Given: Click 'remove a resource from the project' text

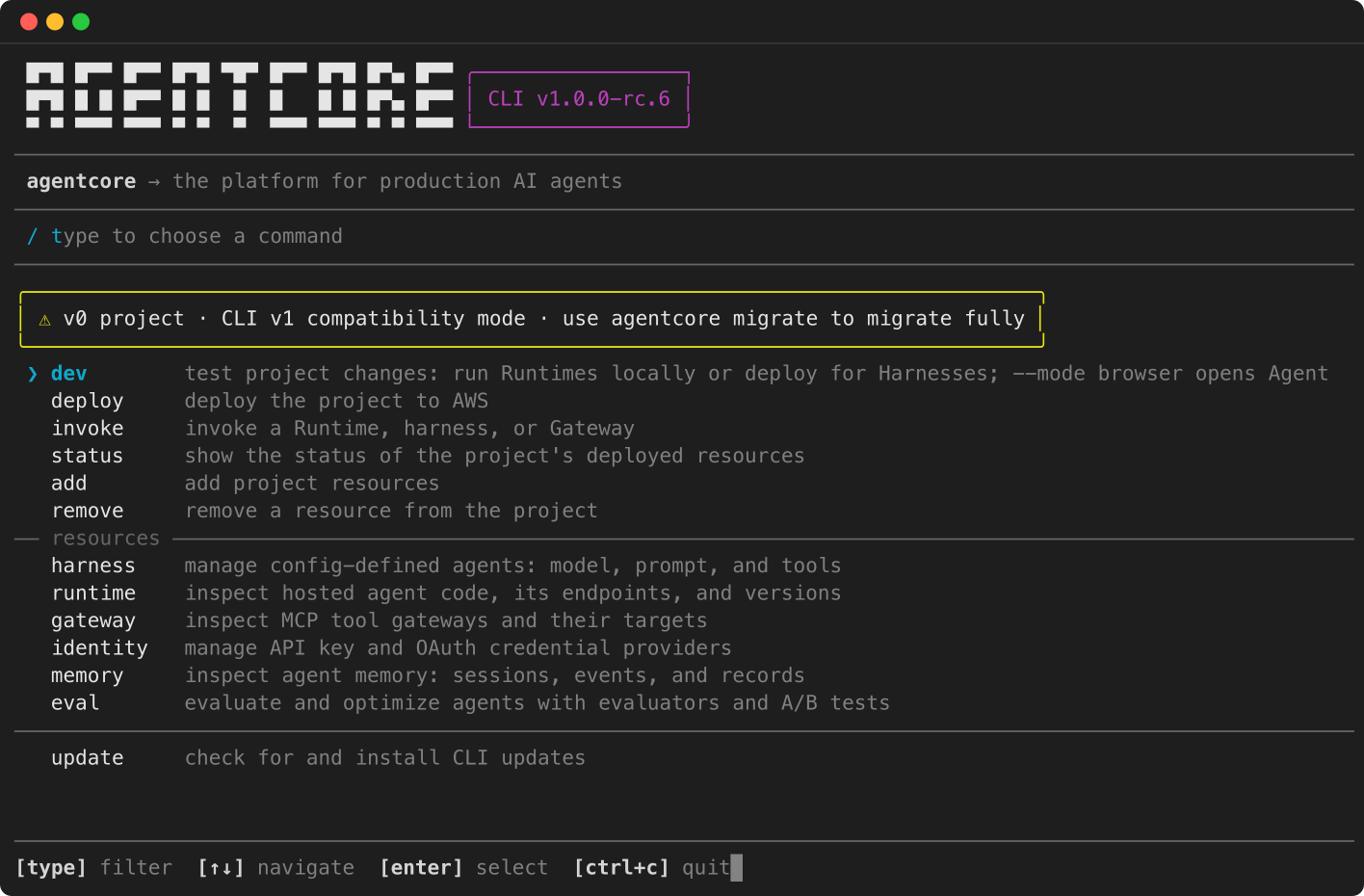Looking at the screenshot, I should click(x=391, y=511).
